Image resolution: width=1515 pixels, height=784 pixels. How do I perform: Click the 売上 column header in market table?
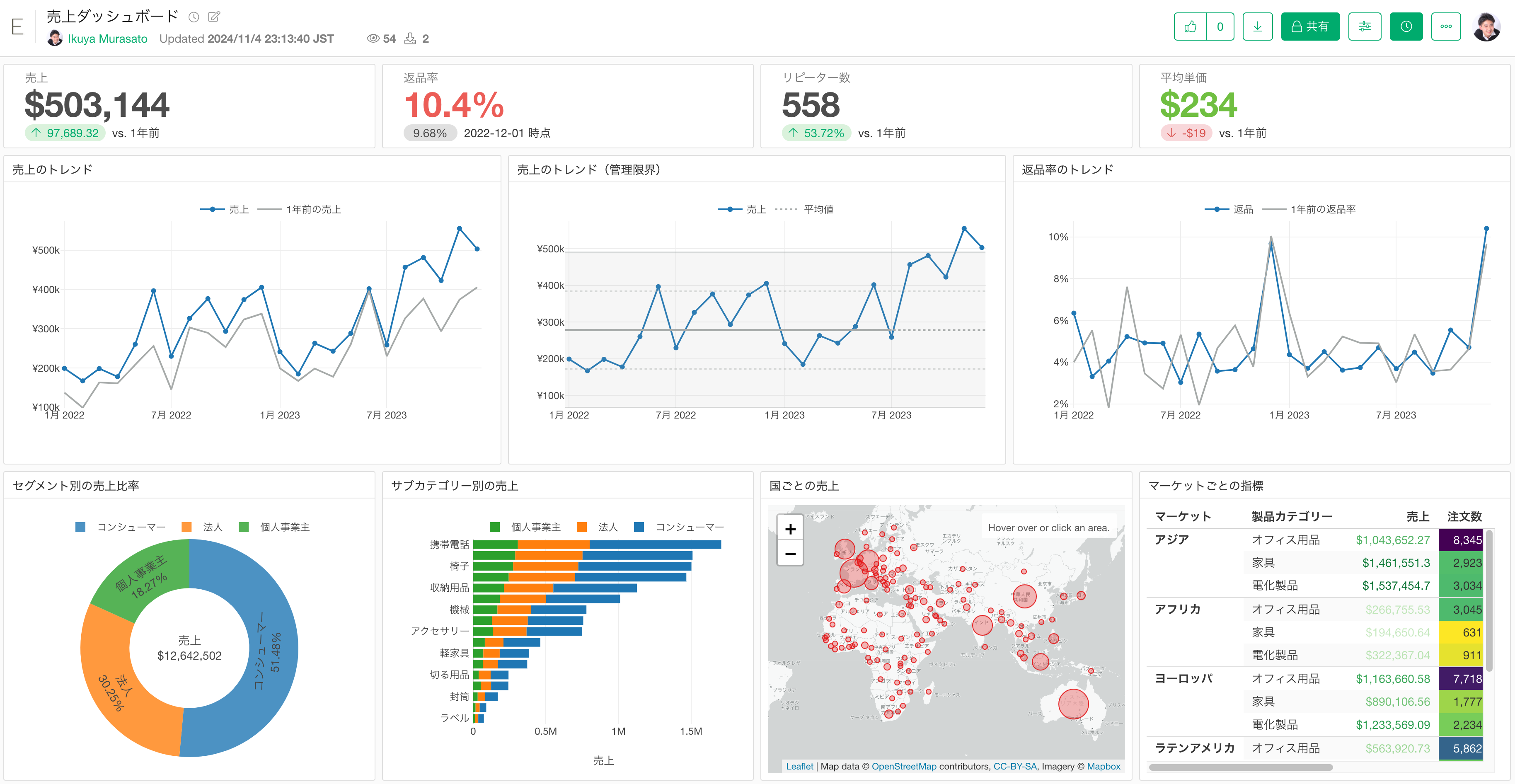(1417, 516)
